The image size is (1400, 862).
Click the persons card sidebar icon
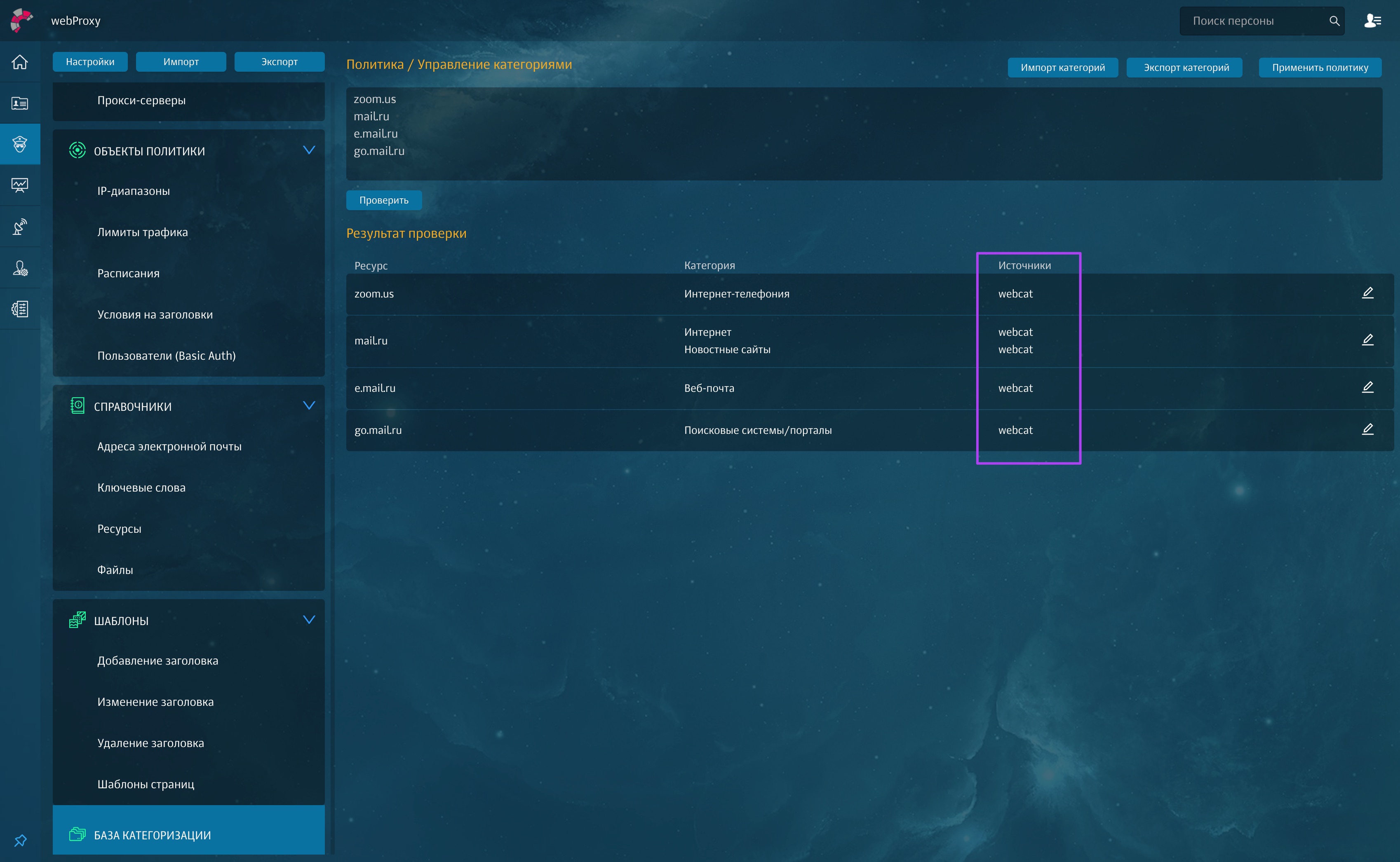(x=20, y=103)
